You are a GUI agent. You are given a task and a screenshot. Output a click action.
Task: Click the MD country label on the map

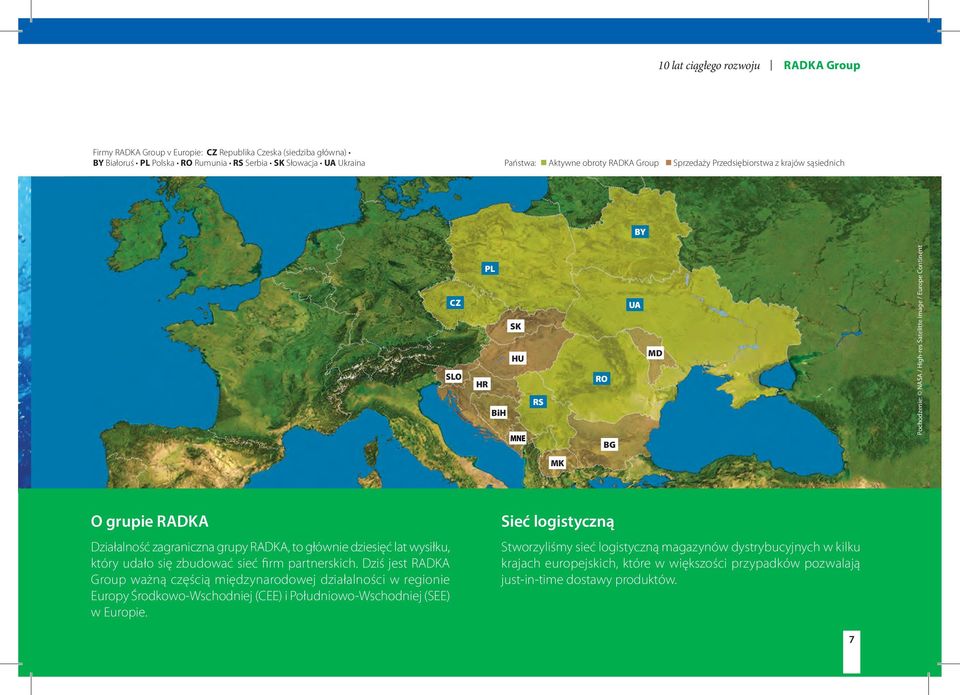pyautogui.click(x=654, y=353)
